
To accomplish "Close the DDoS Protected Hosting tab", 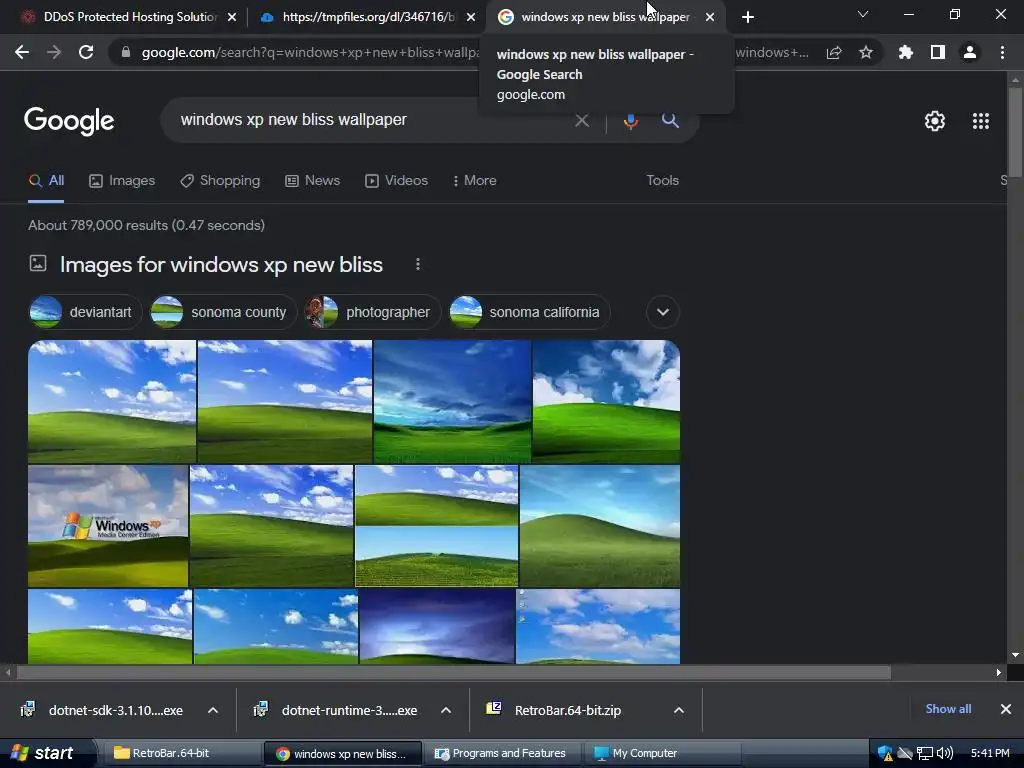I will (x=232, y=17).
